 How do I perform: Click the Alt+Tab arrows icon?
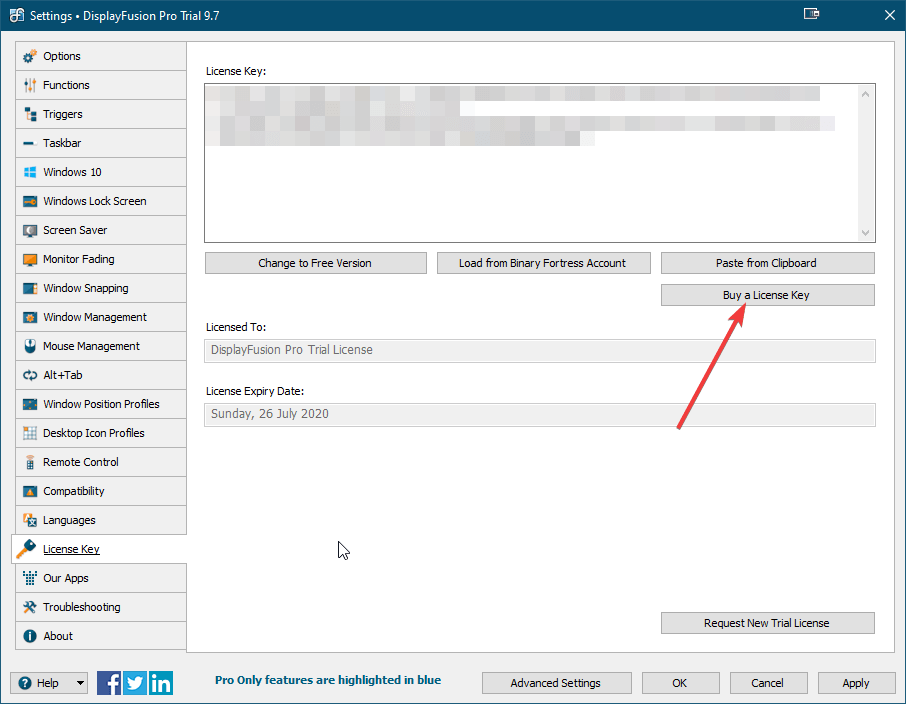[x=30, y=375]
